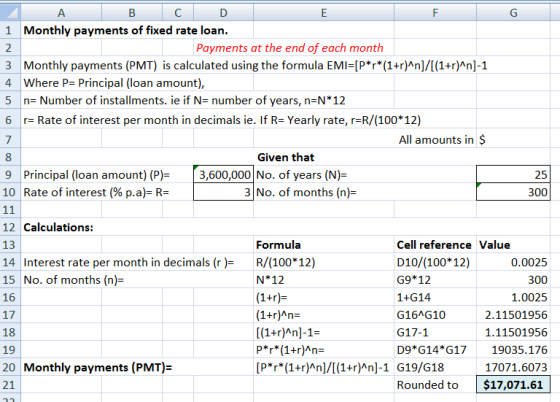560x402 pixels.
Task: Select value cell 1.0025
Action: pyautogui.click(x=513, y=297)
